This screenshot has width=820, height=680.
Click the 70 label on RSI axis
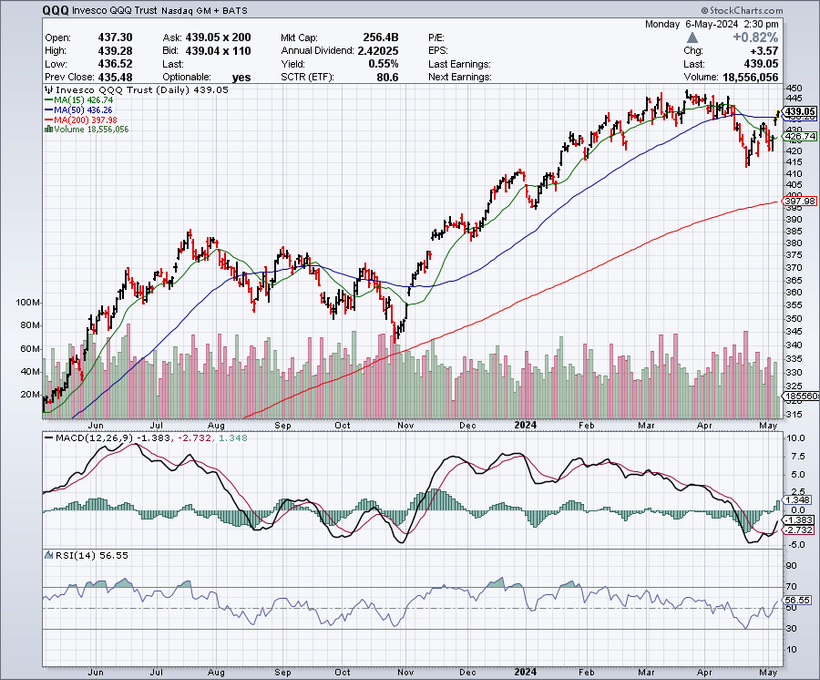point(791,587)
